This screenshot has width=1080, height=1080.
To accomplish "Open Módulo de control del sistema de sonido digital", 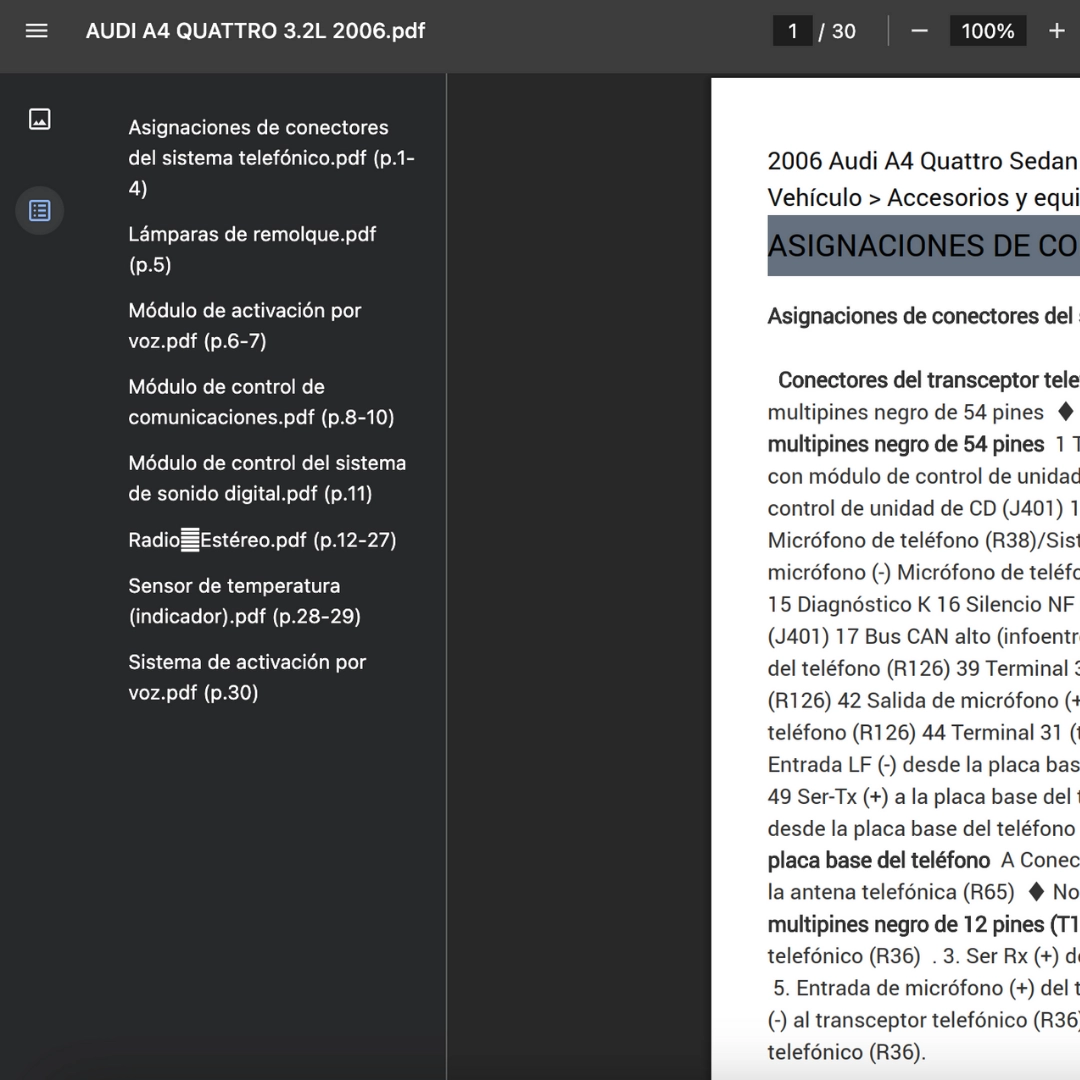I will click(267, 478).
